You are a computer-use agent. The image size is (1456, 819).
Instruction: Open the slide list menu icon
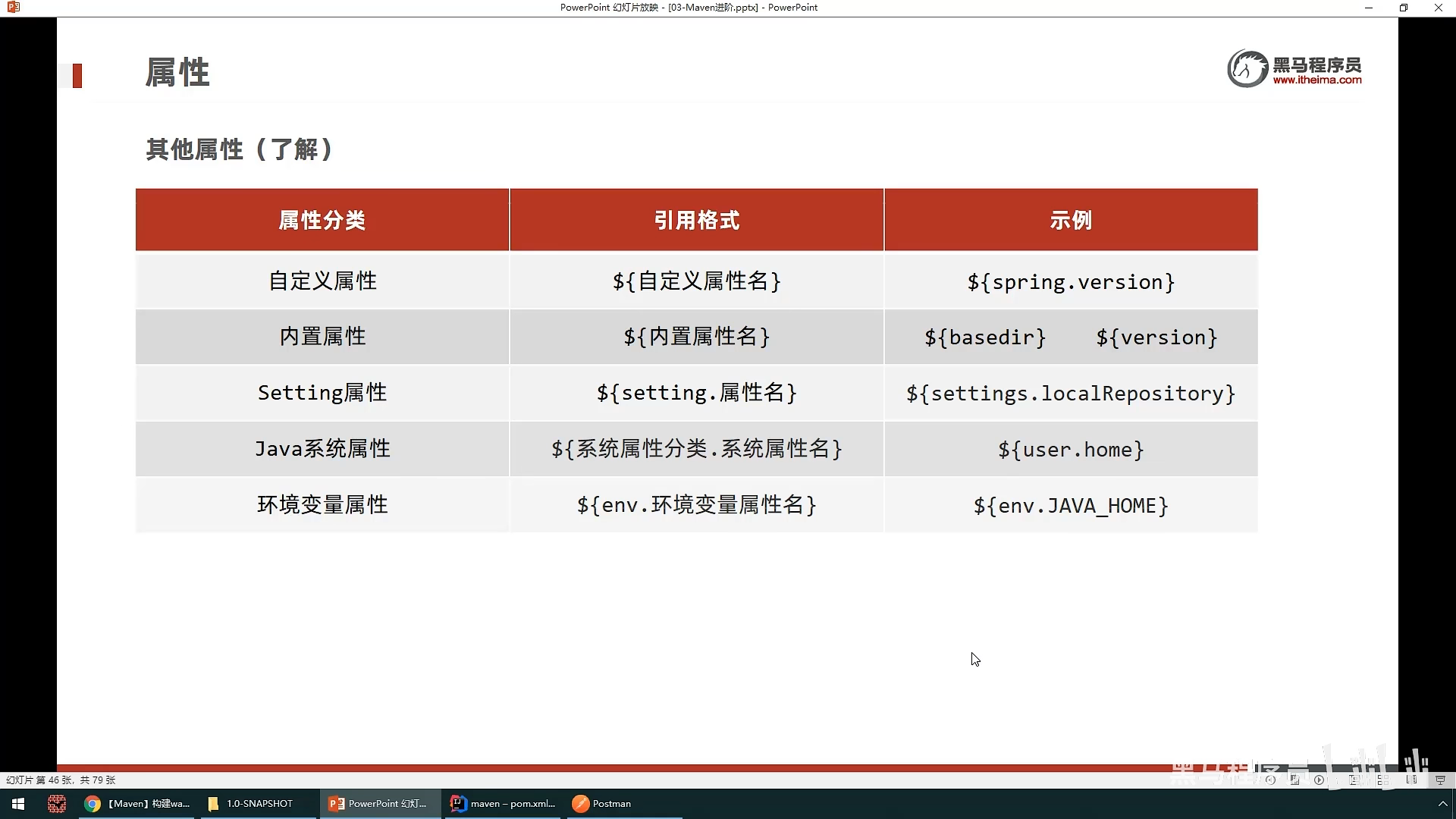1294,780
